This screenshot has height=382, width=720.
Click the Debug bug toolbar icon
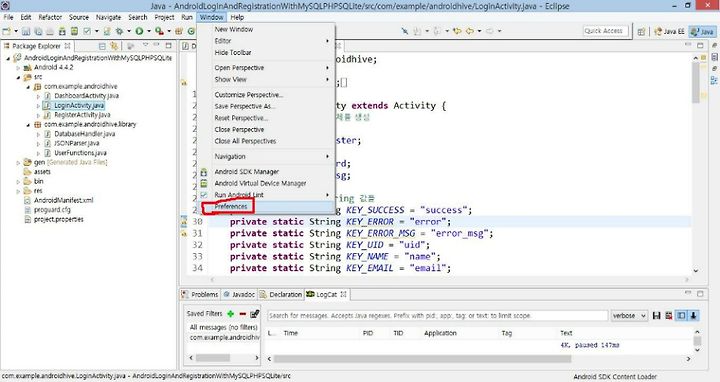click(119, 31)
